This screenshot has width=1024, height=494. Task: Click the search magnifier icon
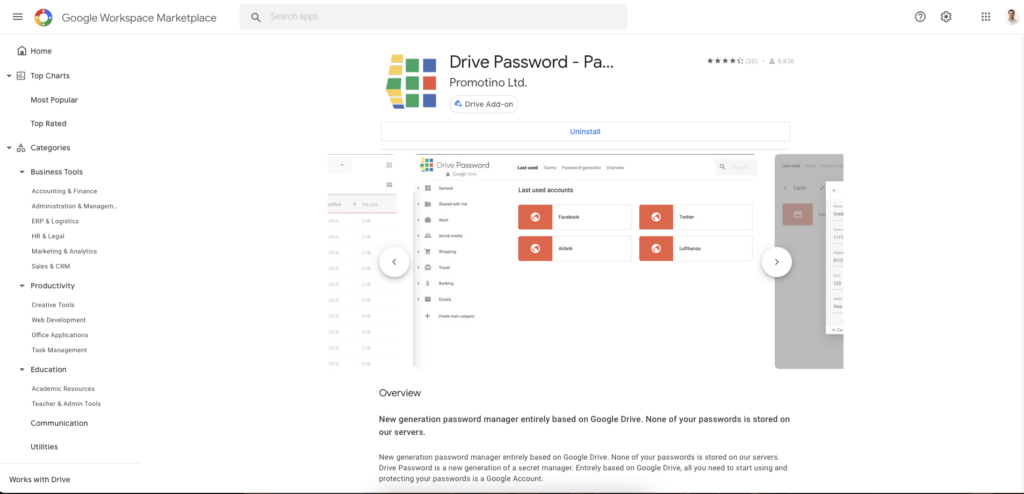point(256,17)
